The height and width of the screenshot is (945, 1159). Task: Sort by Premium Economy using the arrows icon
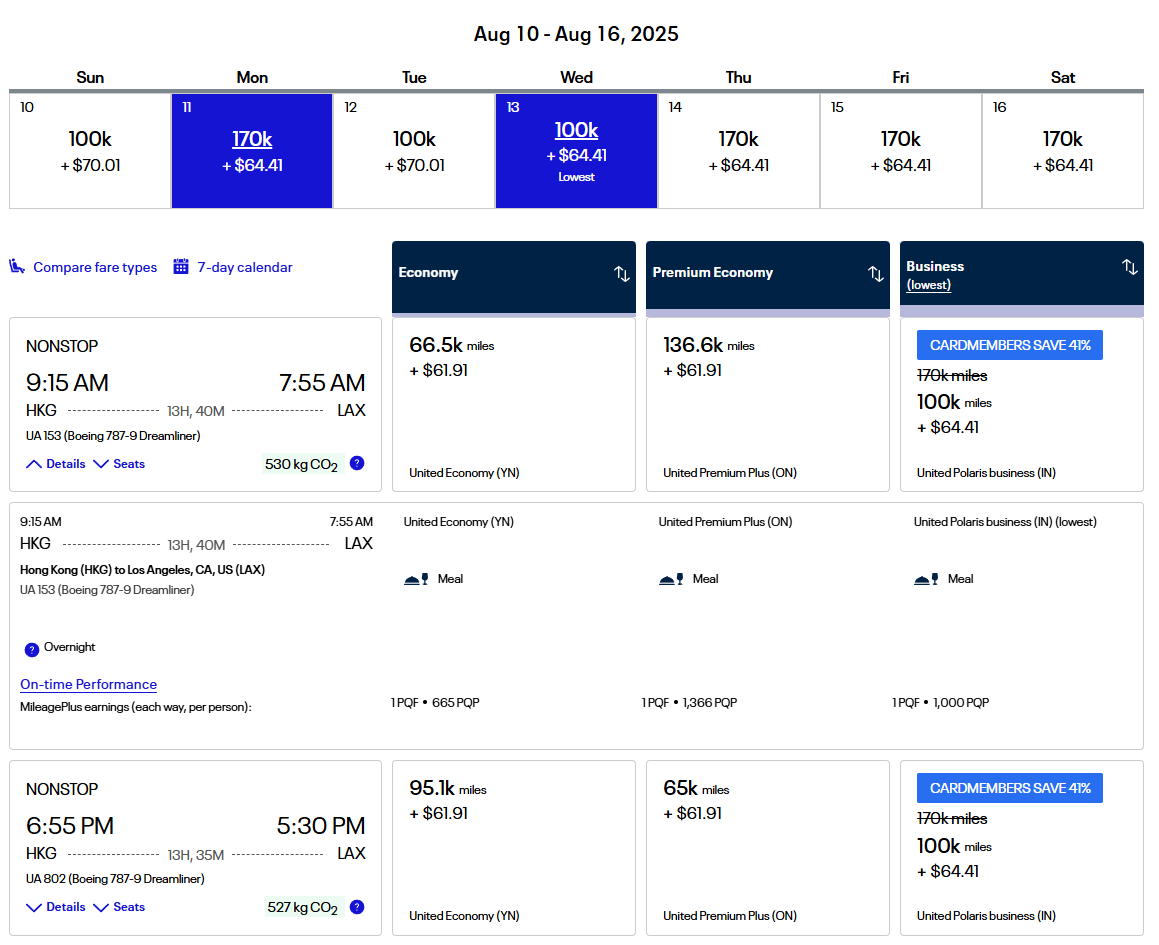(876, 274)
